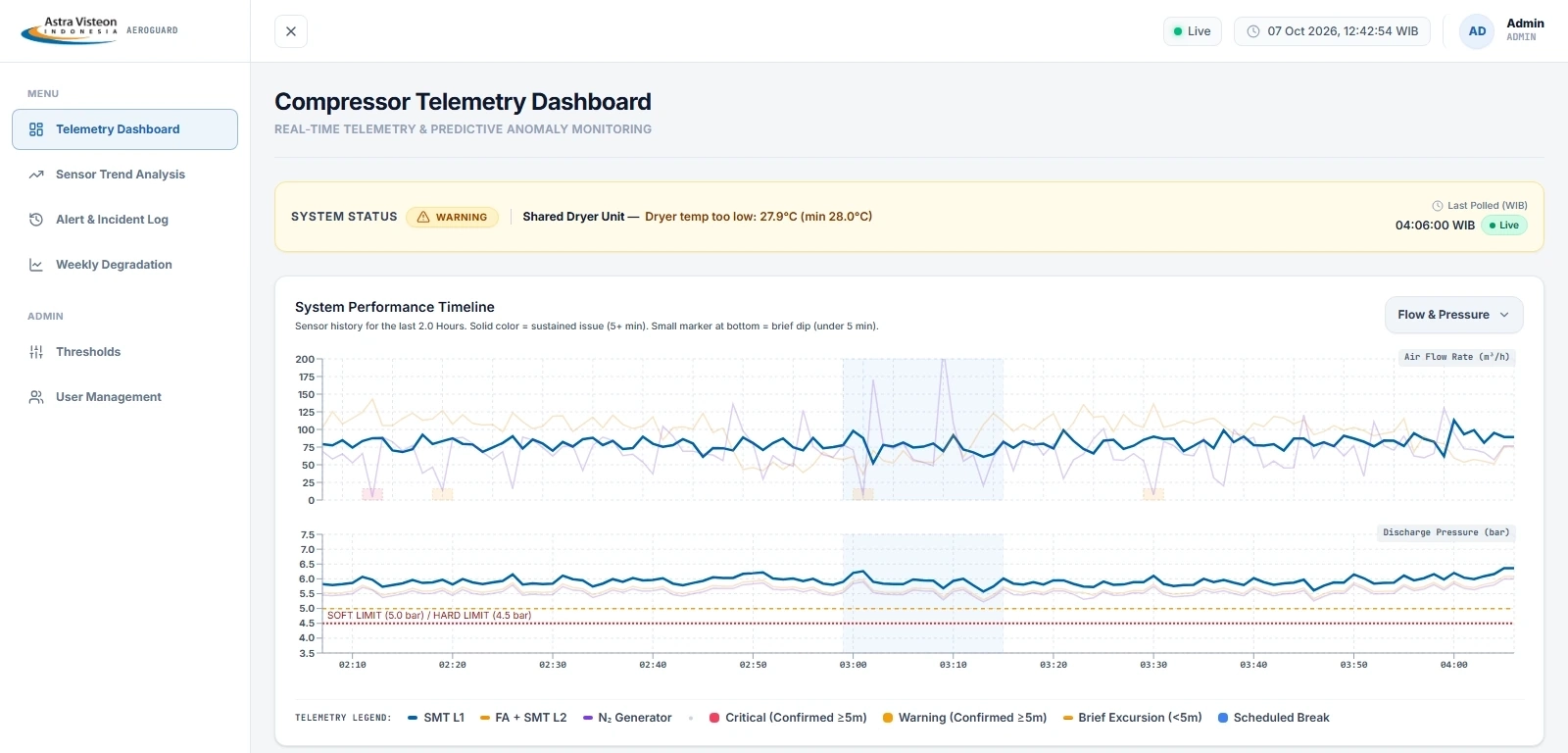Click the Last Polled clock icon
Screen dimensions: 1568x753
[1438, 206]
